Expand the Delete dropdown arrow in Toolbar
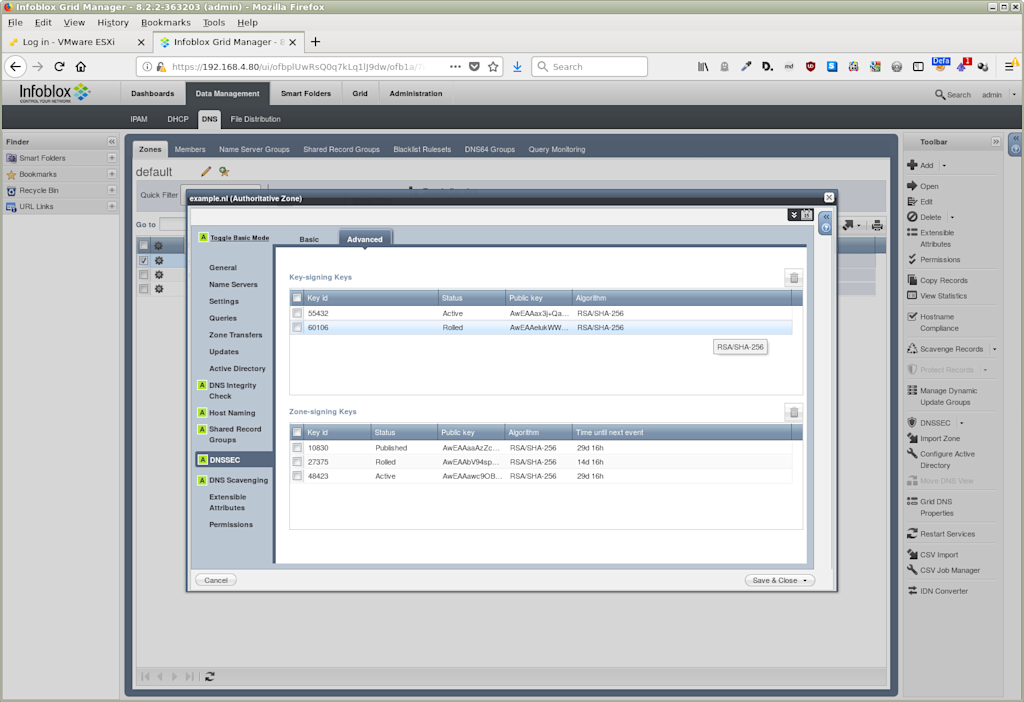This screenshot has height=702, width=1024. (952, 217)
